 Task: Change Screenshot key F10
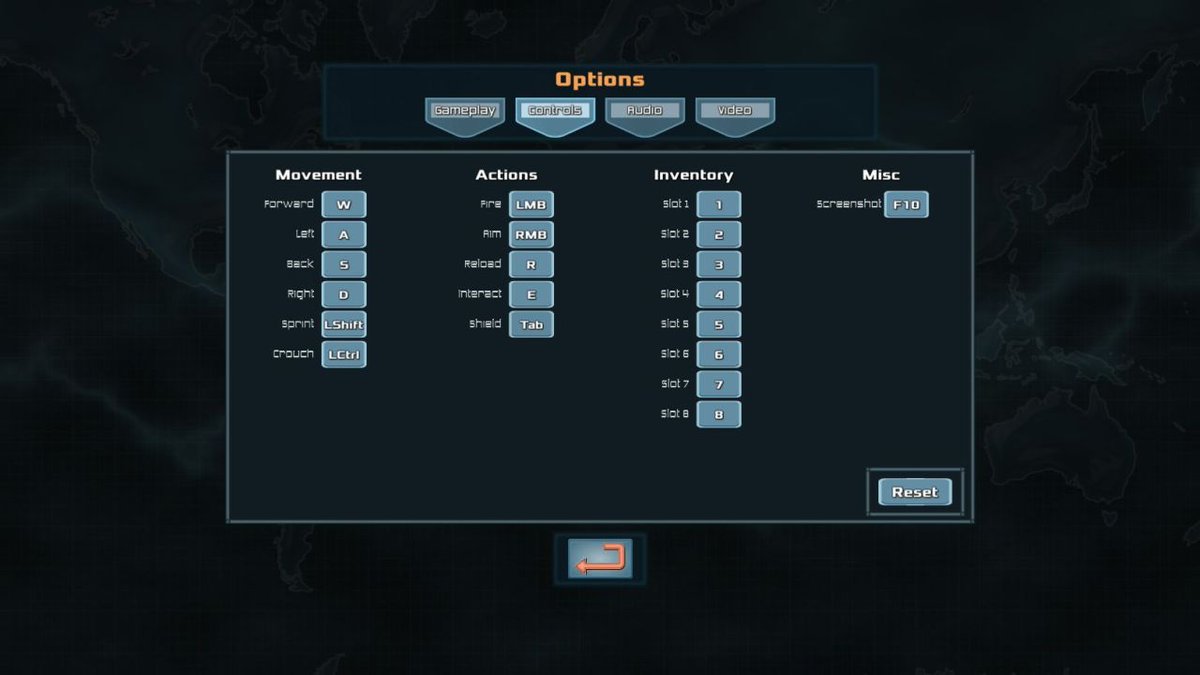coord(906,205)
